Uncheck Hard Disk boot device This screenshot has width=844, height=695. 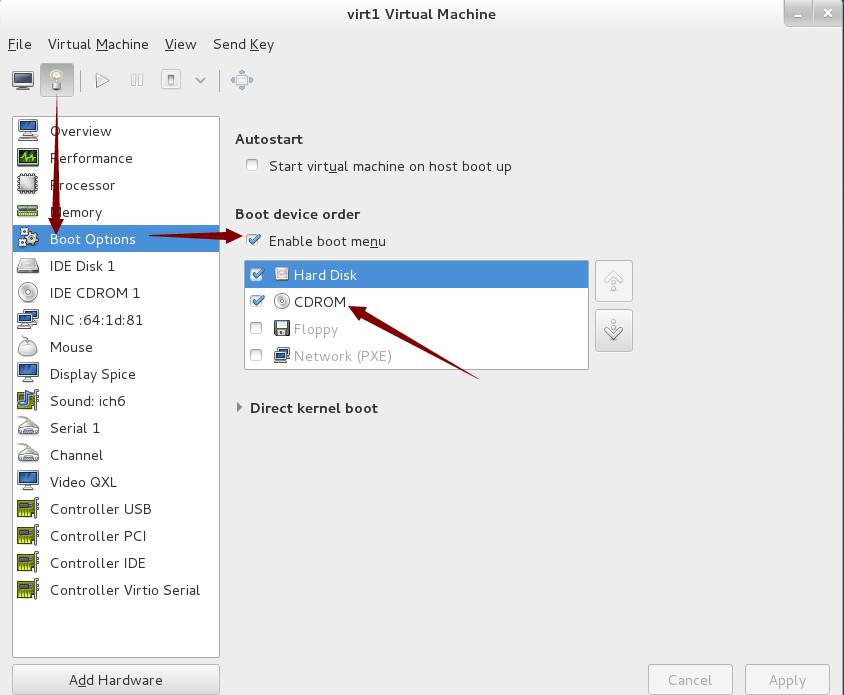coord(257,274)
